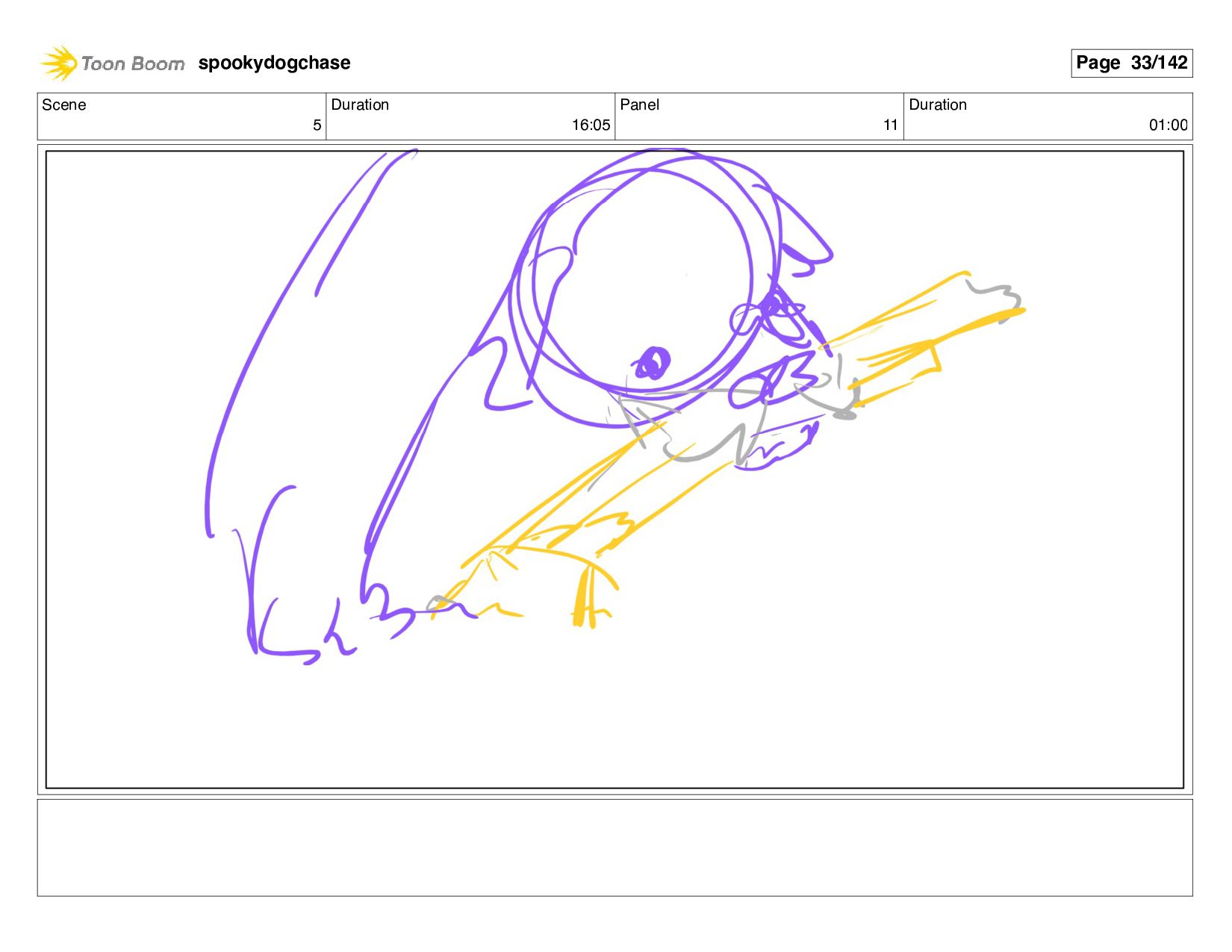Click the scene number '5'
This screenshot has width=1232, height=952.
pyautogui.click(x=317, y=125)
